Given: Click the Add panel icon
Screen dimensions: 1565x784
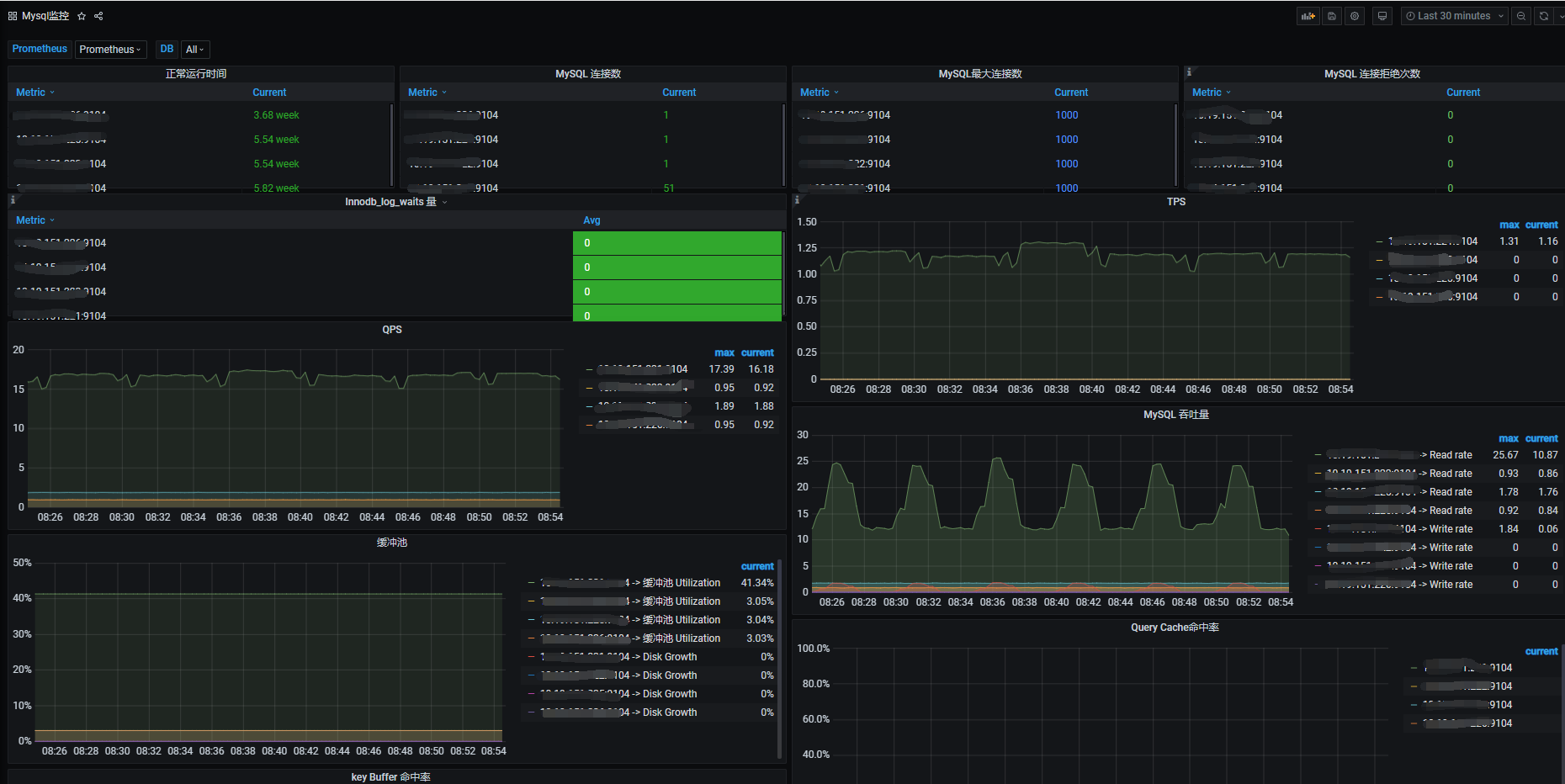Looking at the screenshot, I should pos(1308,16).
